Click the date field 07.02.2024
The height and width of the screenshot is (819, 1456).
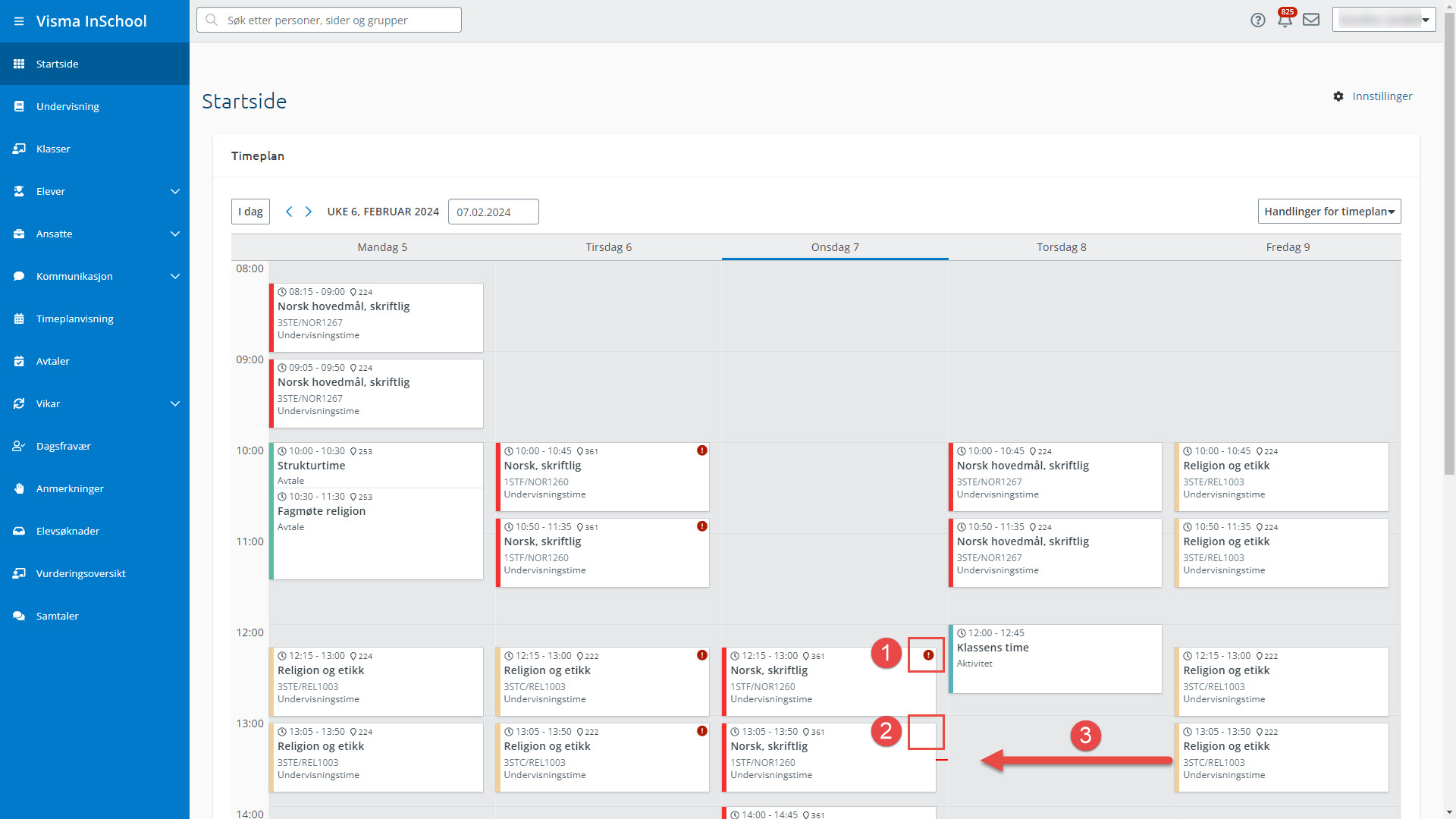coord(494,212)
